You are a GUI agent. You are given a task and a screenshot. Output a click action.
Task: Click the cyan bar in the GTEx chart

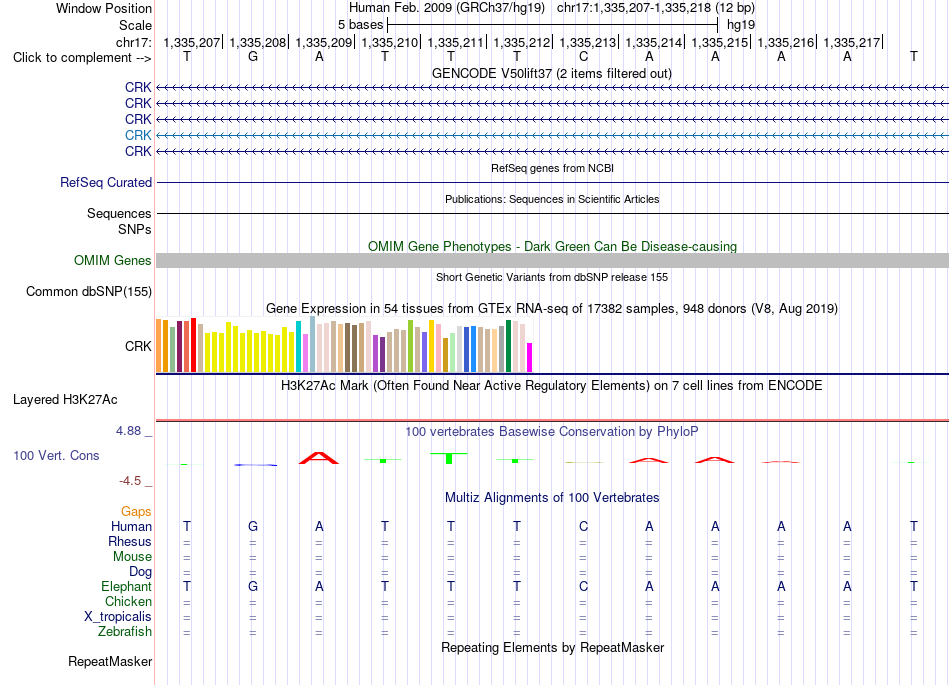pyautogui.click(x=298, y=346)
